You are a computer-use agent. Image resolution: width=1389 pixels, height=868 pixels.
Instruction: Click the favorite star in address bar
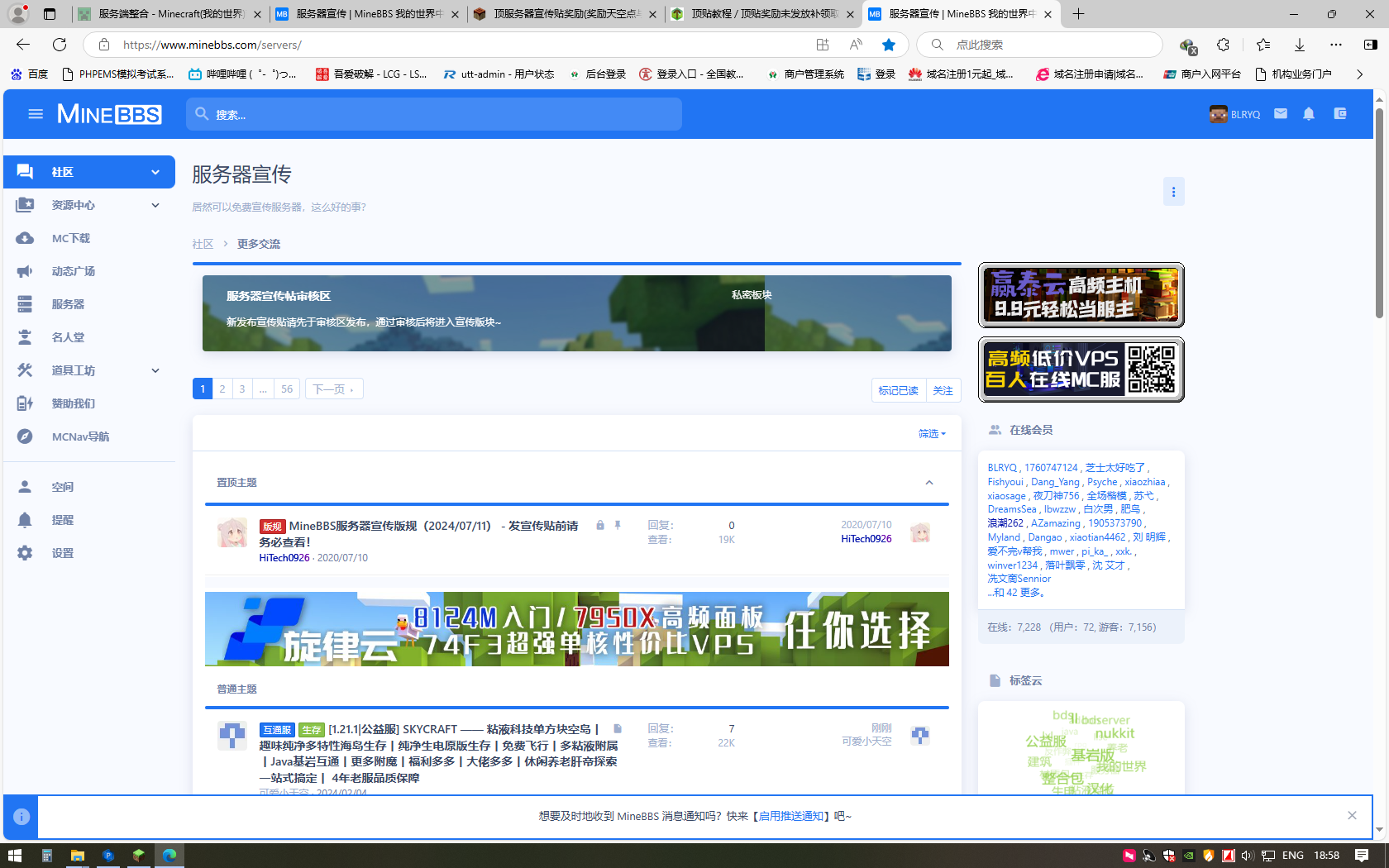coord(889,45)
